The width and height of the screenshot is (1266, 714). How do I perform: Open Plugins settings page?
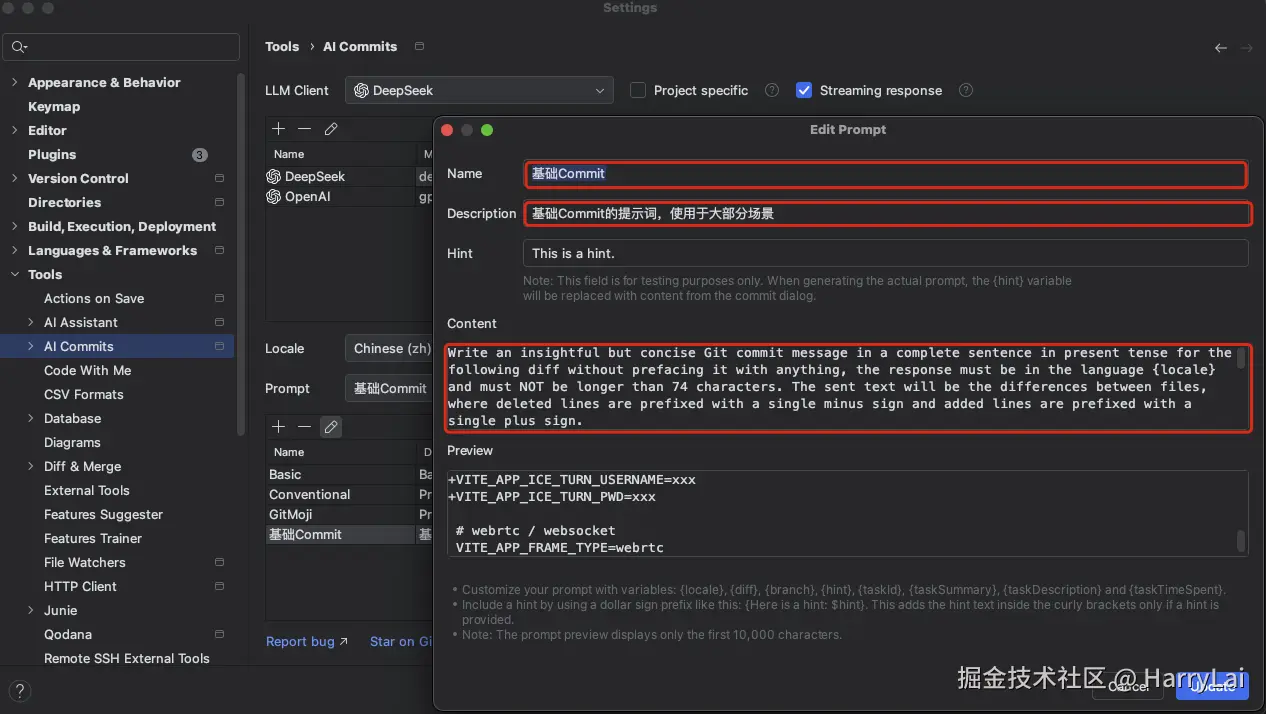(x=52, y=154)
